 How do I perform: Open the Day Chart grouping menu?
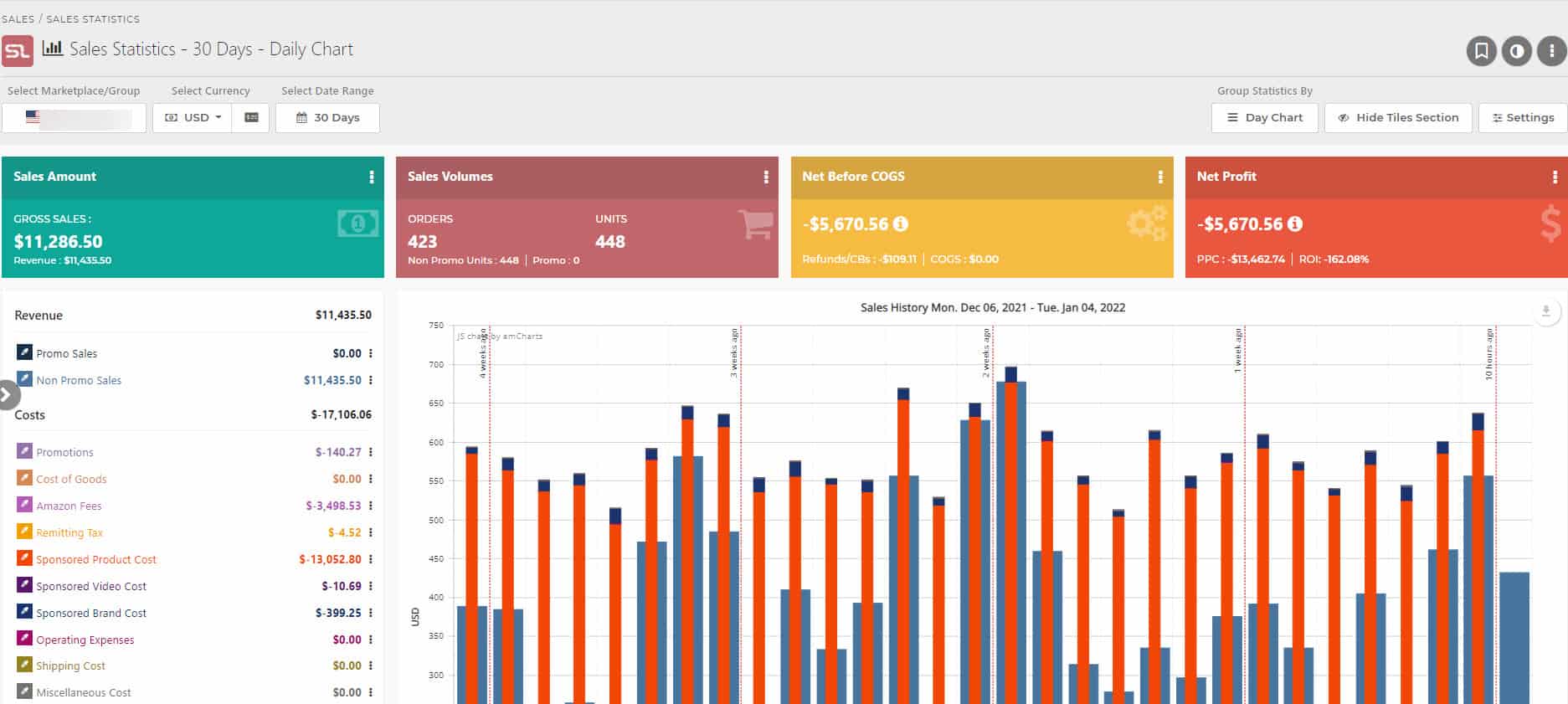click(1264, 118)
